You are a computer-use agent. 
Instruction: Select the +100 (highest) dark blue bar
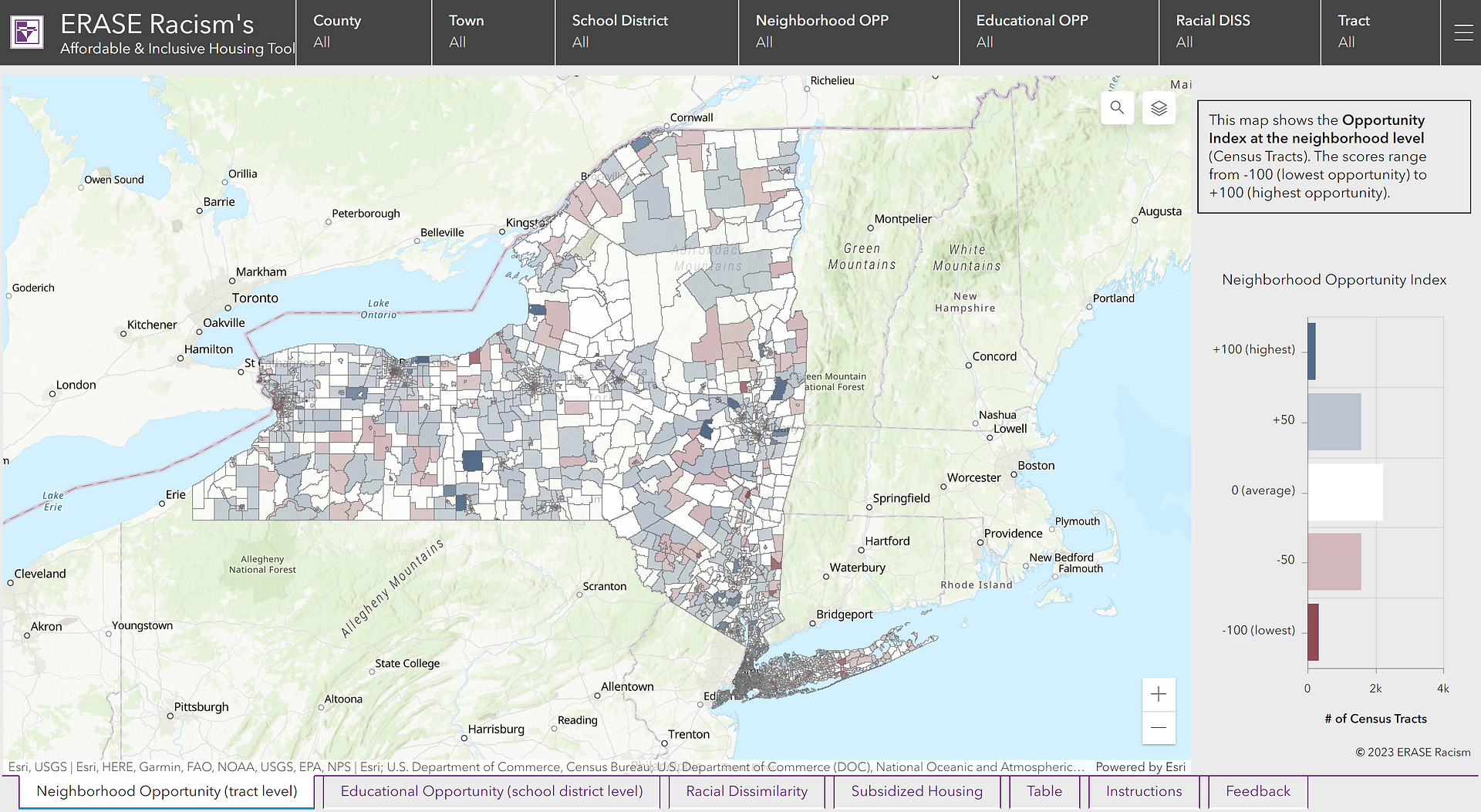tap(1311, 351)
